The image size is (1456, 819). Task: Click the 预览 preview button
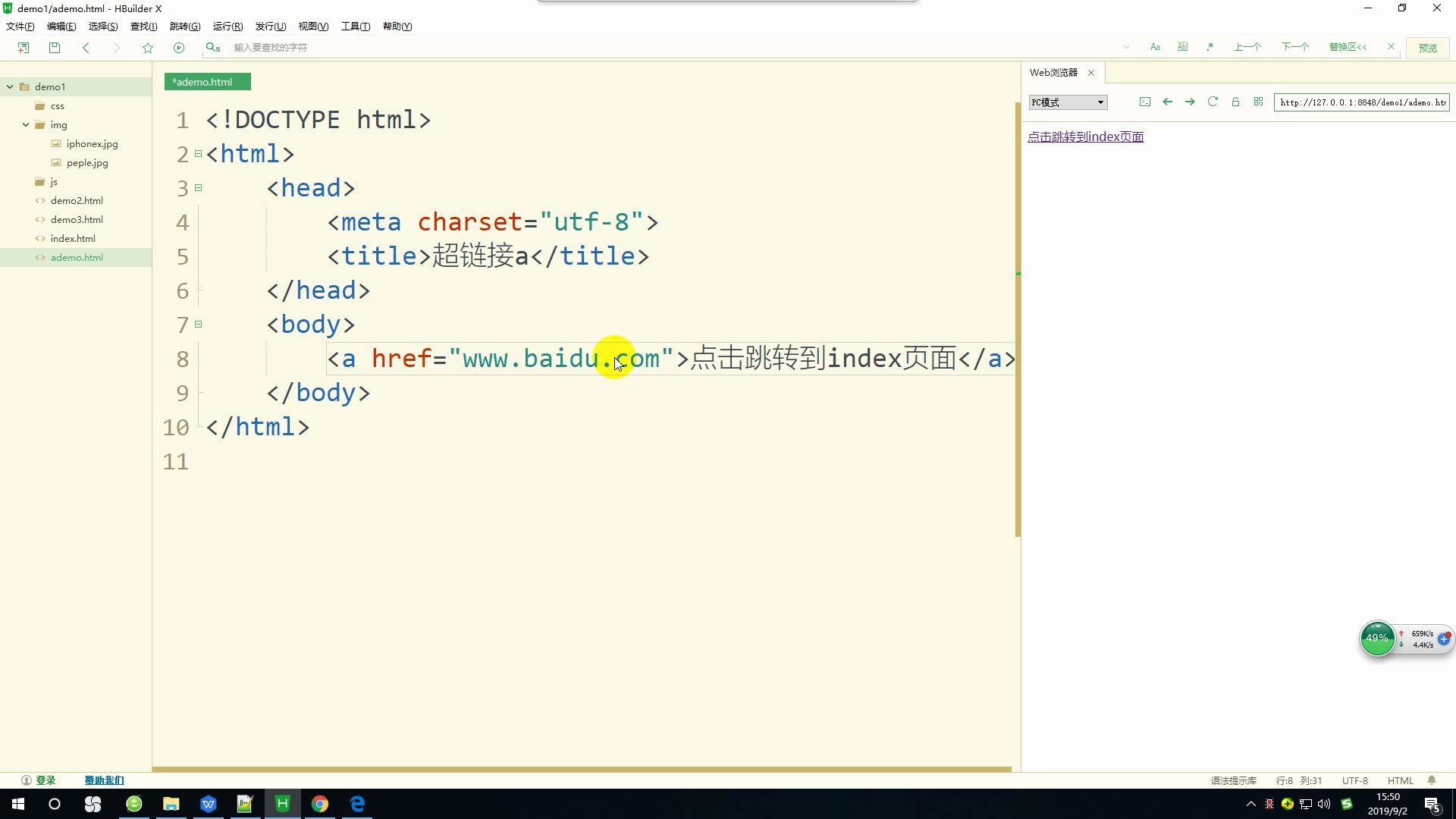tap(1428, 48)
